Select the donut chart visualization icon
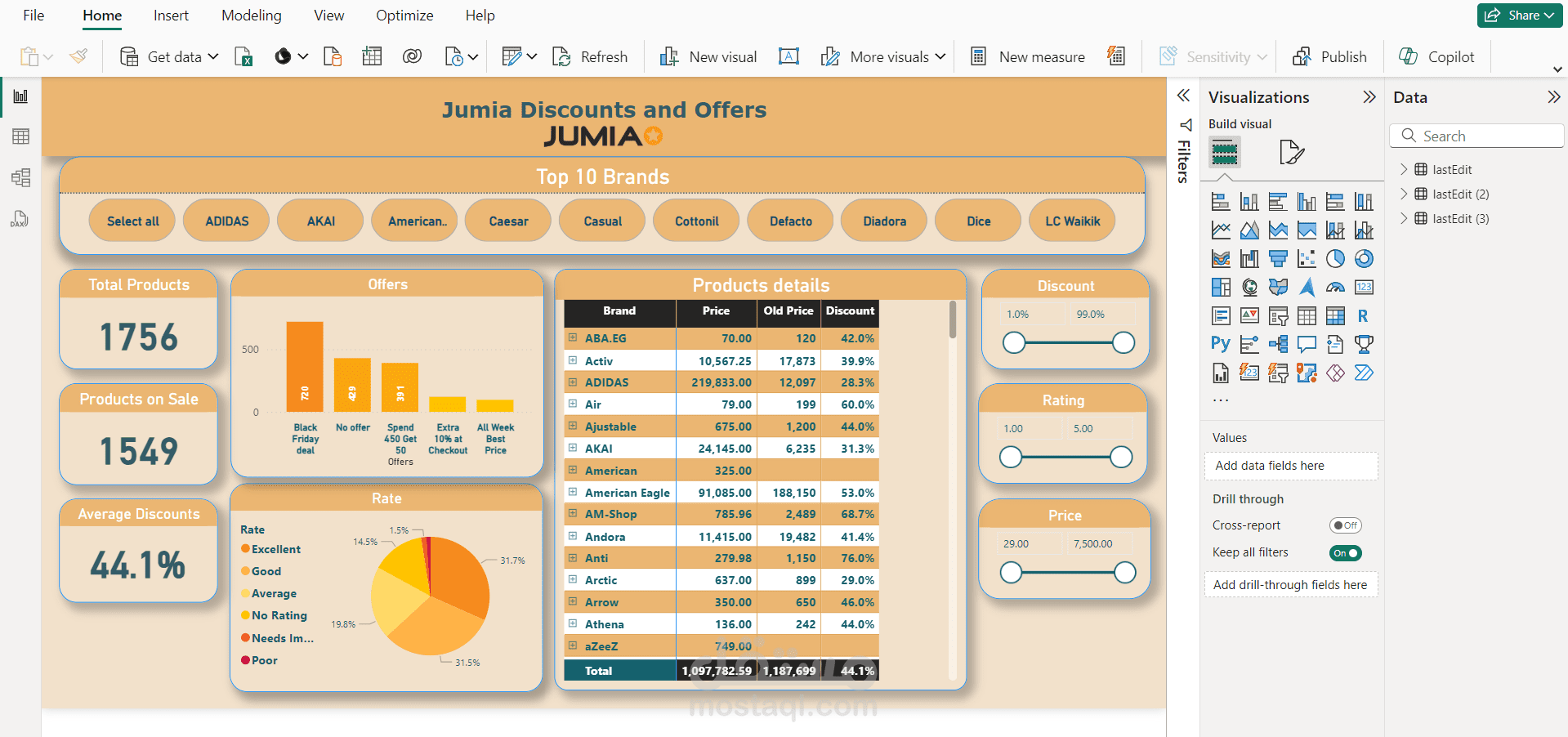Image resolution: width=1568 pixels, height=737 pixels. [1363, 258]
